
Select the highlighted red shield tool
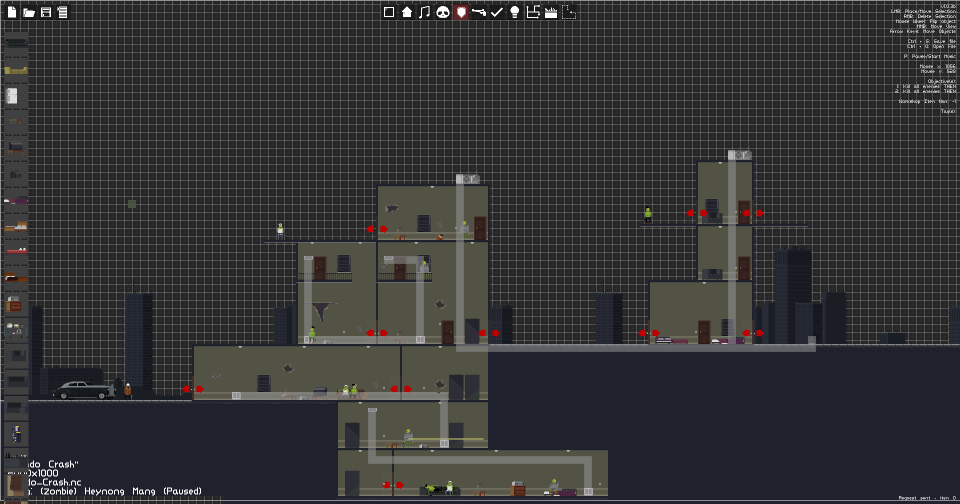pos(461,12)
